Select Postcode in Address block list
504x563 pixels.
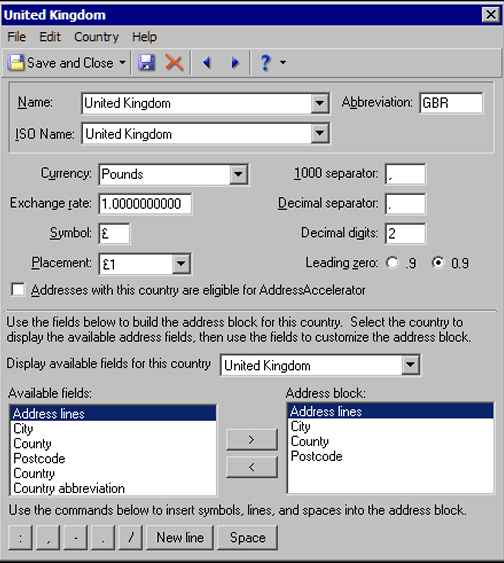(391, 456)
